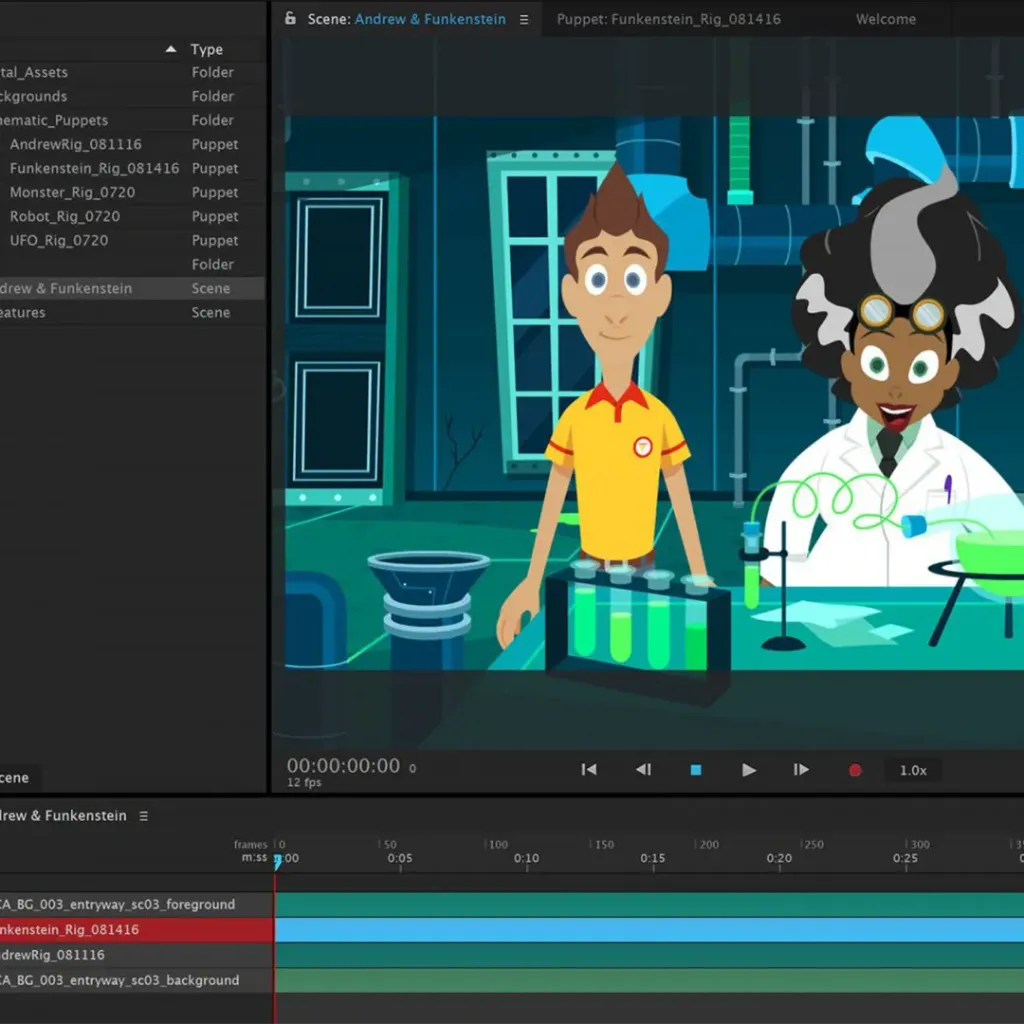The height and width of the screenshot is (1024, 1024).
Task: Select UFO_Rig_0720 in the project list
Action: click(132, 241)
